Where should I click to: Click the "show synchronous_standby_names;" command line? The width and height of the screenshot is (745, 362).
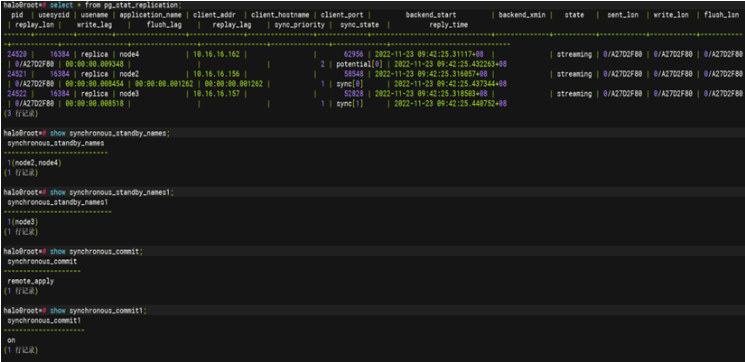86,133
